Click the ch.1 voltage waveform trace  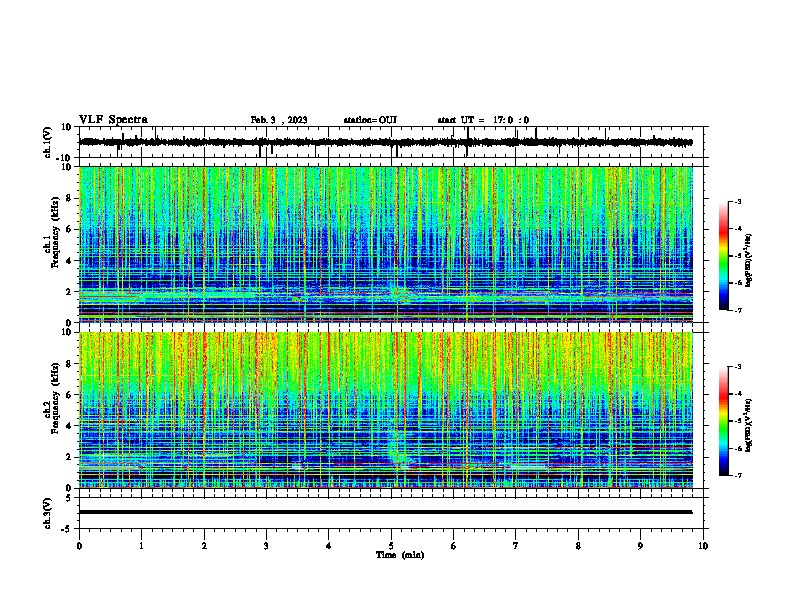coord(386,142)
